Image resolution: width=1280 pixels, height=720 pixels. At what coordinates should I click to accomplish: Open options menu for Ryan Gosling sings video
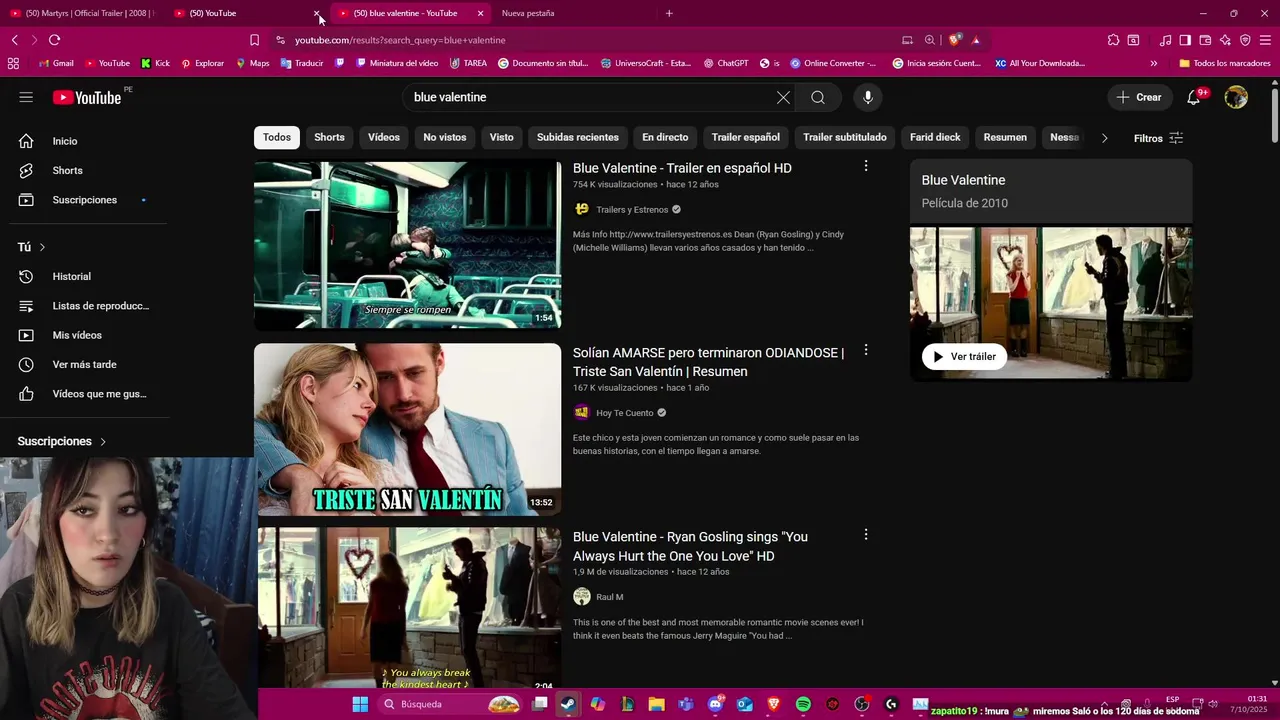tap(866, 535)
